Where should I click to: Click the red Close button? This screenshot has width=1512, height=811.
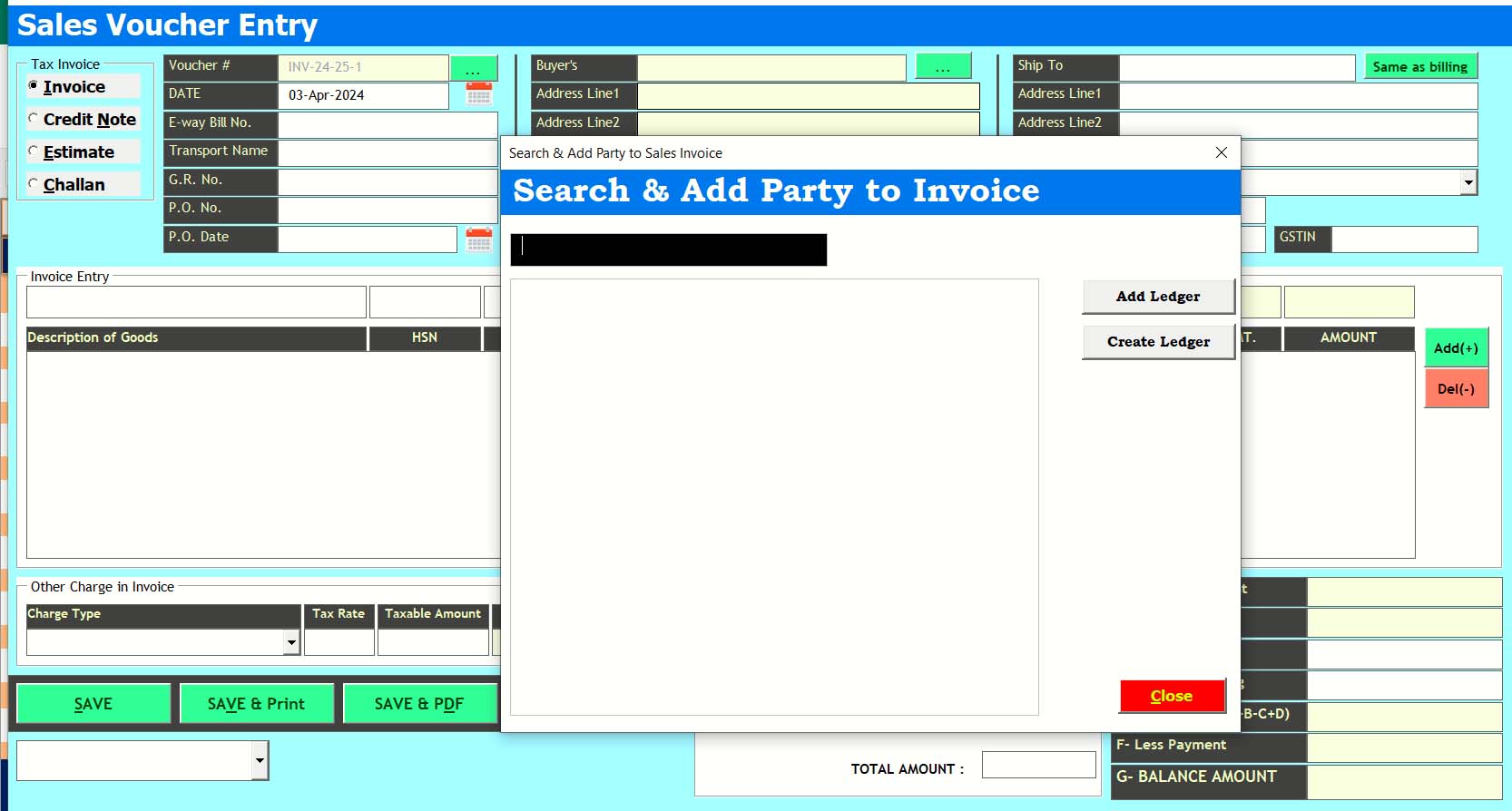(x=1172, y=696)
